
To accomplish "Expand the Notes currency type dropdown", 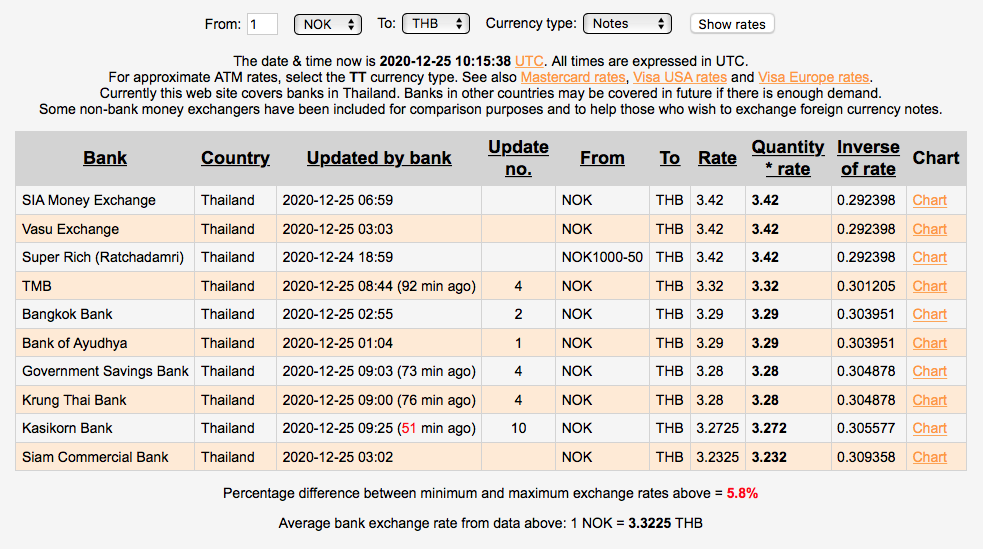I will pos(628,24).
